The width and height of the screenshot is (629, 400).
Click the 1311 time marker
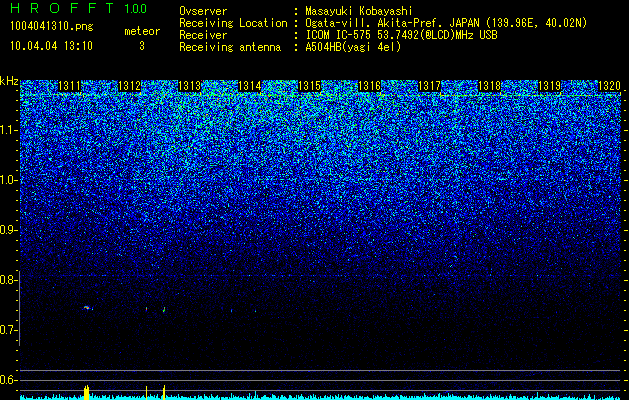tap(69, 86)
